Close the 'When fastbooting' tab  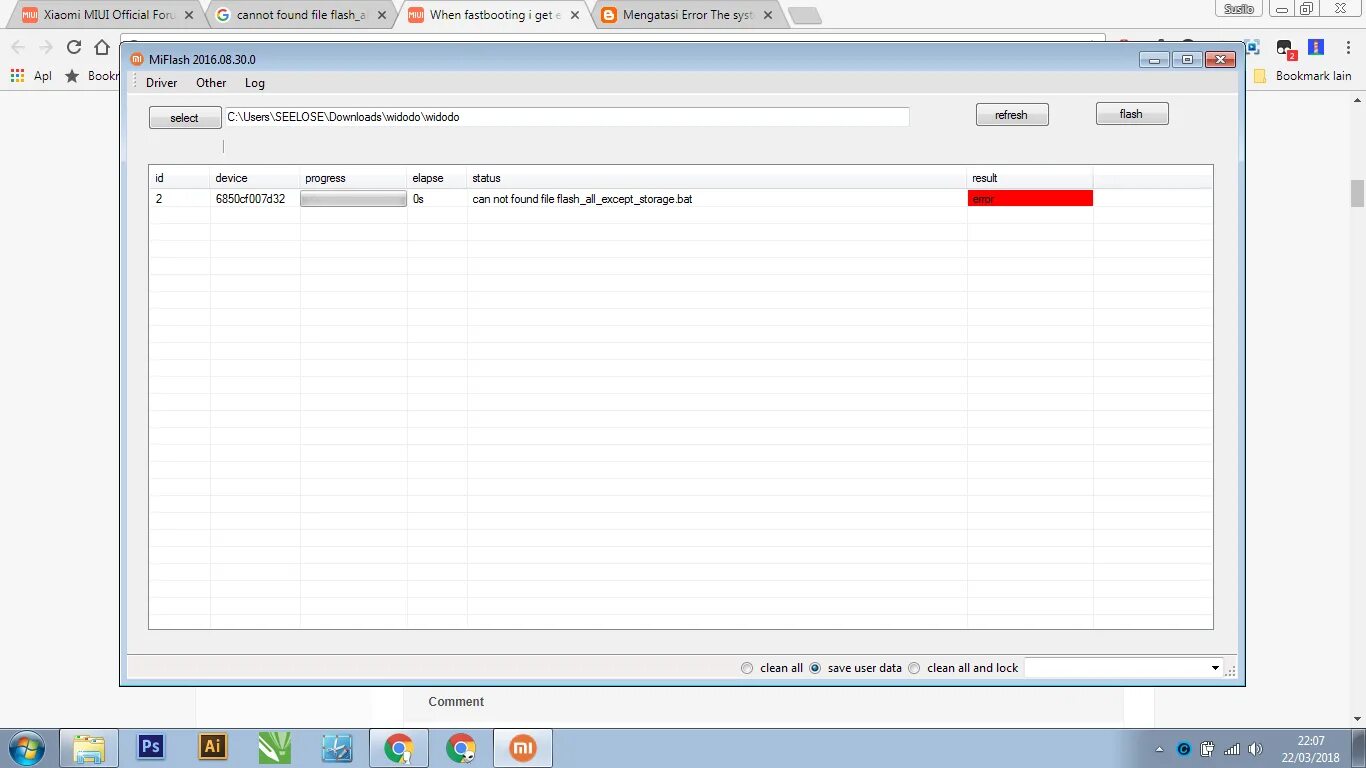tap(575, 15)
